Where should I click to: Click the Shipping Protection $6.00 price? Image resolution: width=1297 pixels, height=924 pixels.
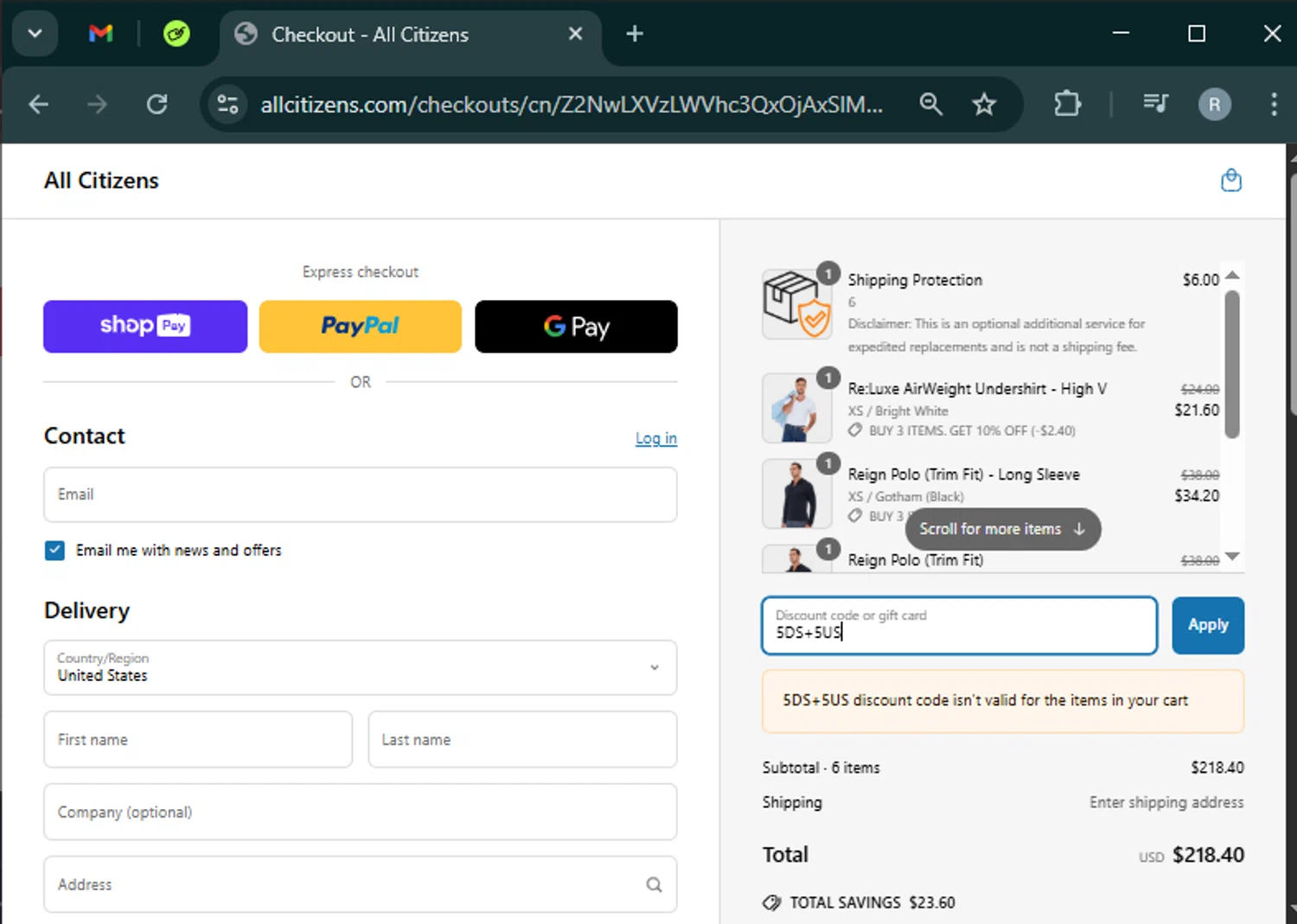click(x=1201, y=280)
